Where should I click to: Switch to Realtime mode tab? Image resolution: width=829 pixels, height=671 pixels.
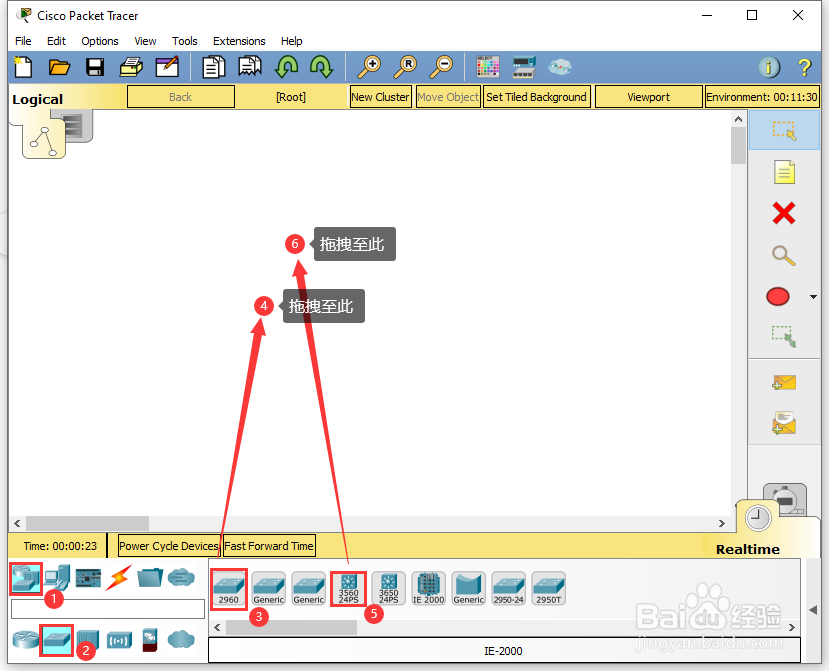[x=758, y=518]
